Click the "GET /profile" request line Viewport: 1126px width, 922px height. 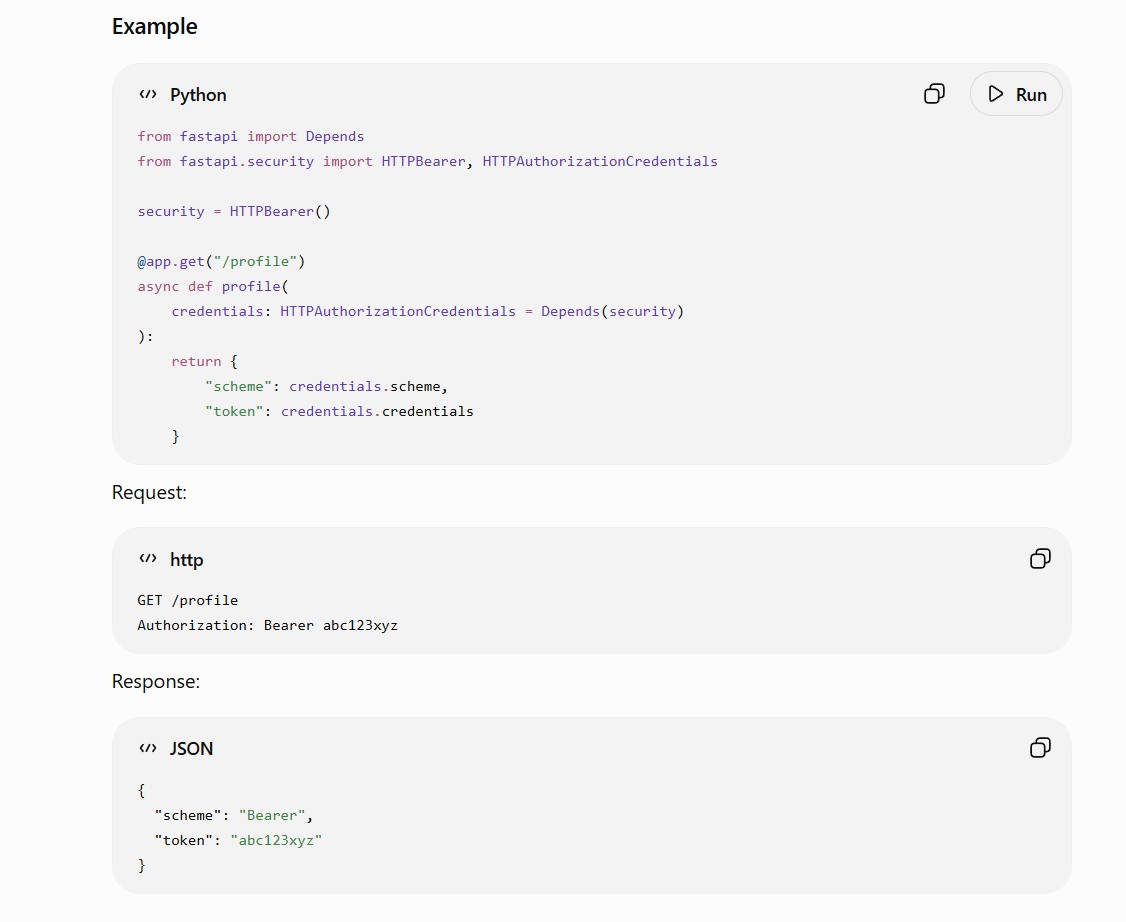pos(187,600)
